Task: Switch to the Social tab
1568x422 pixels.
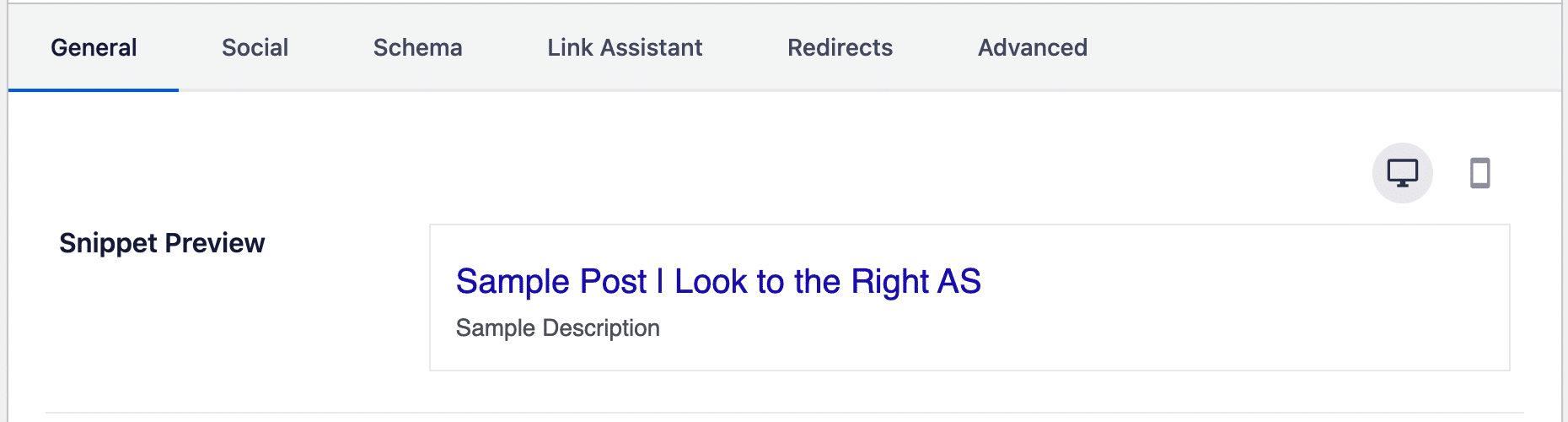Action: click(255, 47)
